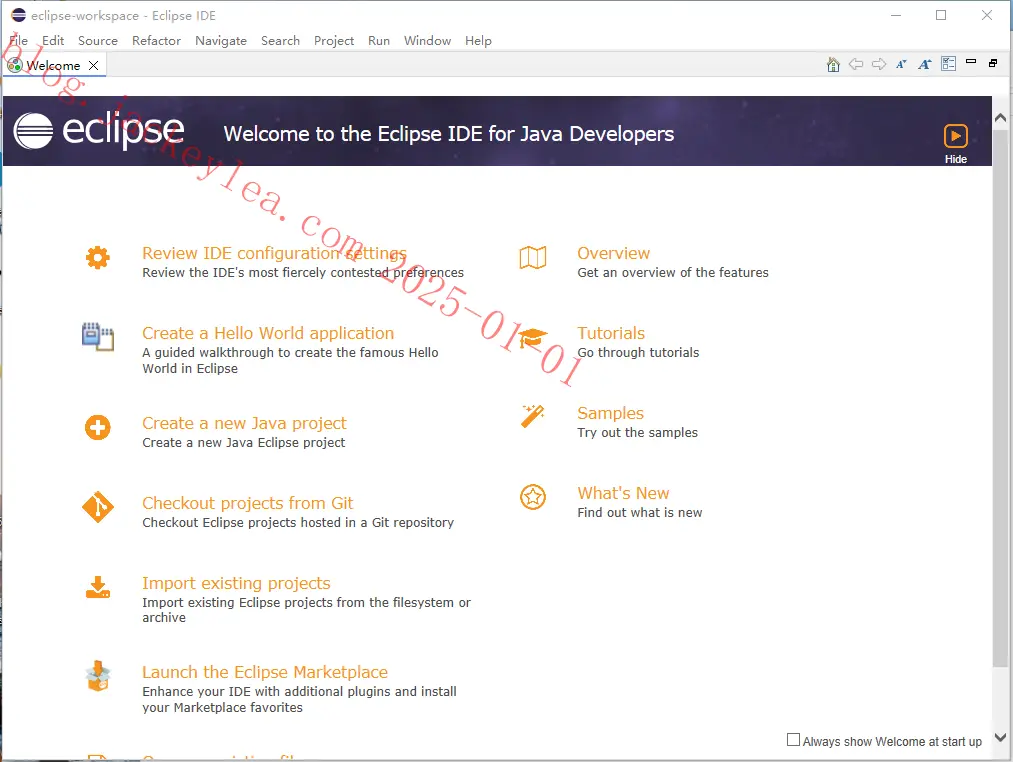Click the Eclipse logo in banner
Screen dimensions: 1013x762
tap(99, 131)
